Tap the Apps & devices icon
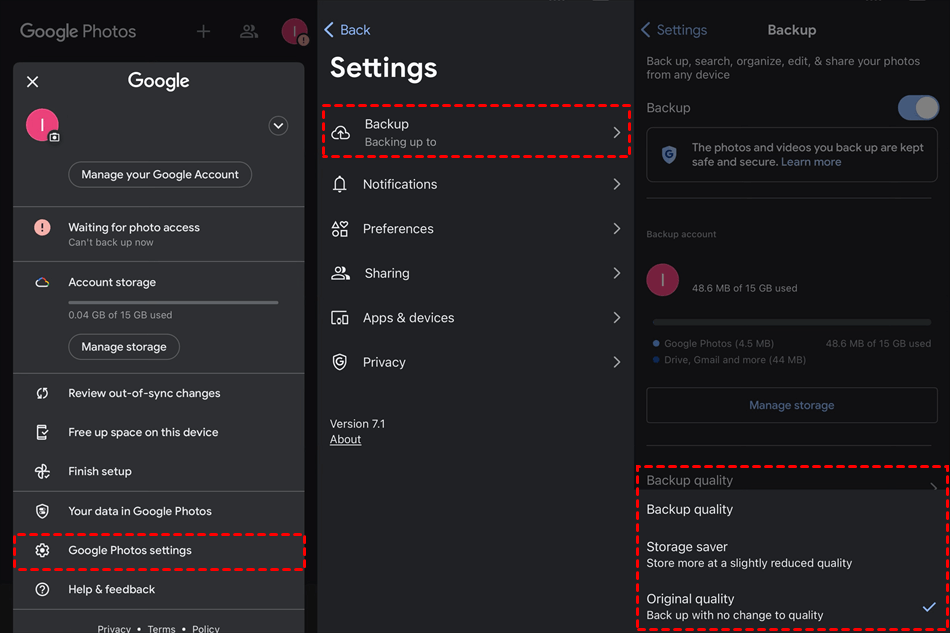950x633 pixels. pos(340,318)
